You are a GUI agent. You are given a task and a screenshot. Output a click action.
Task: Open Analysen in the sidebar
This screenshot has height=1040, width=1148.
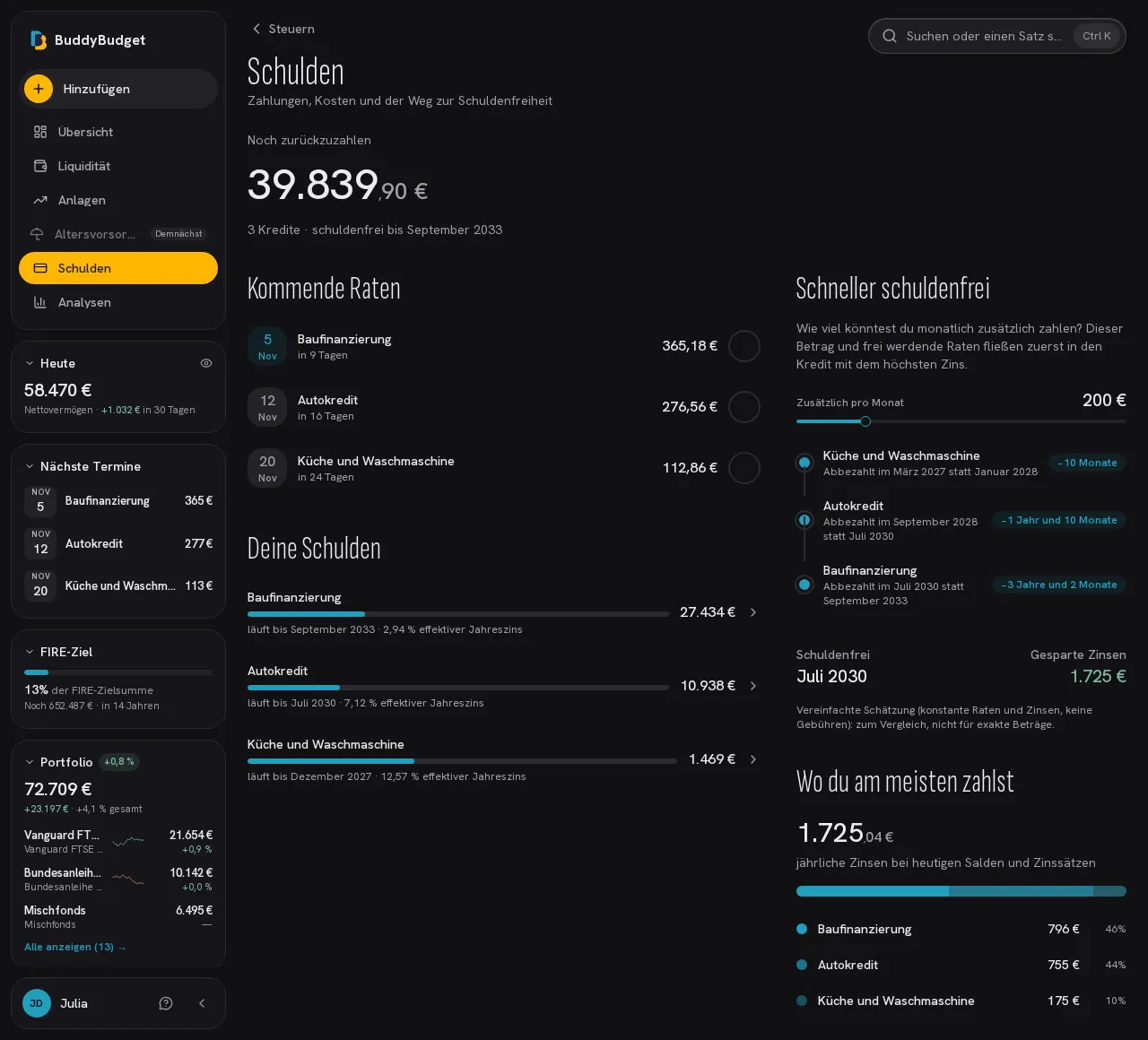coord(118,302)
